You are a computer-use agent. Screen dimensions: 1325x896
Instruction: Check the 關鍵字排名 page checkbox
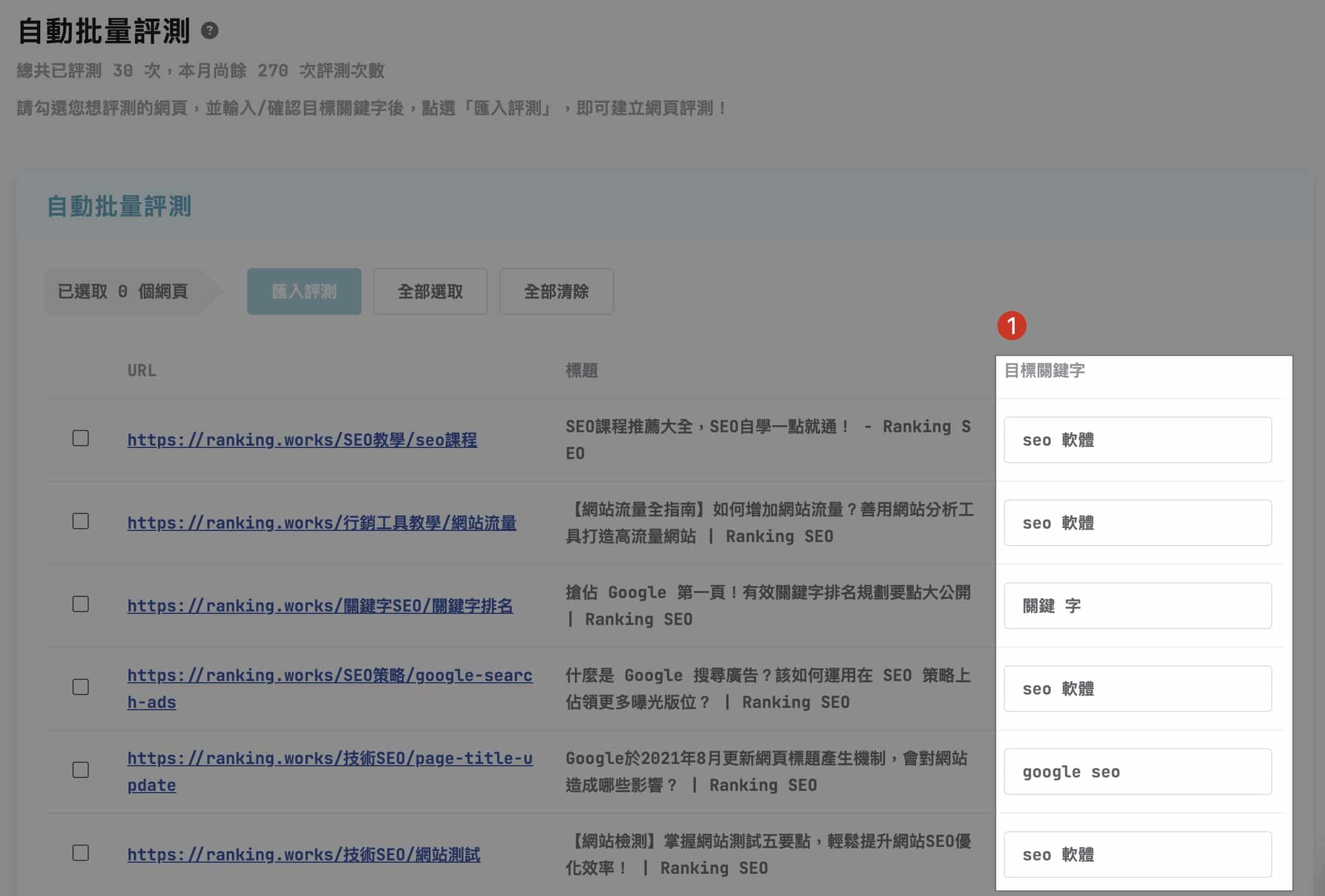click(x=81, y=604)
